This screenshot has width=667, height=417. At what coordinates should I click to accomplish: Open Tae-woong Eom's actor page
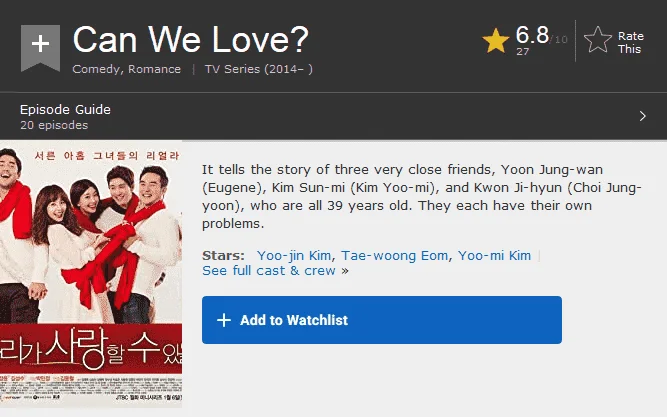(x=394, y=255)
